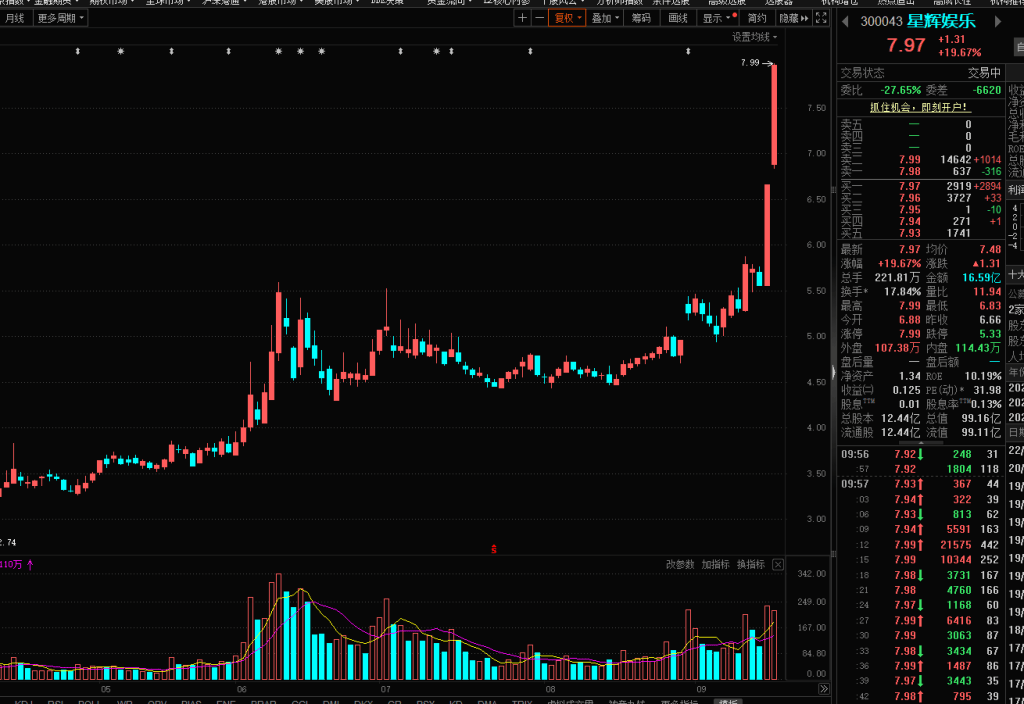The height and width of the screenshot is (704, 1024).
Task: Click the pink up arrow beside 10万
Action: 30,564
